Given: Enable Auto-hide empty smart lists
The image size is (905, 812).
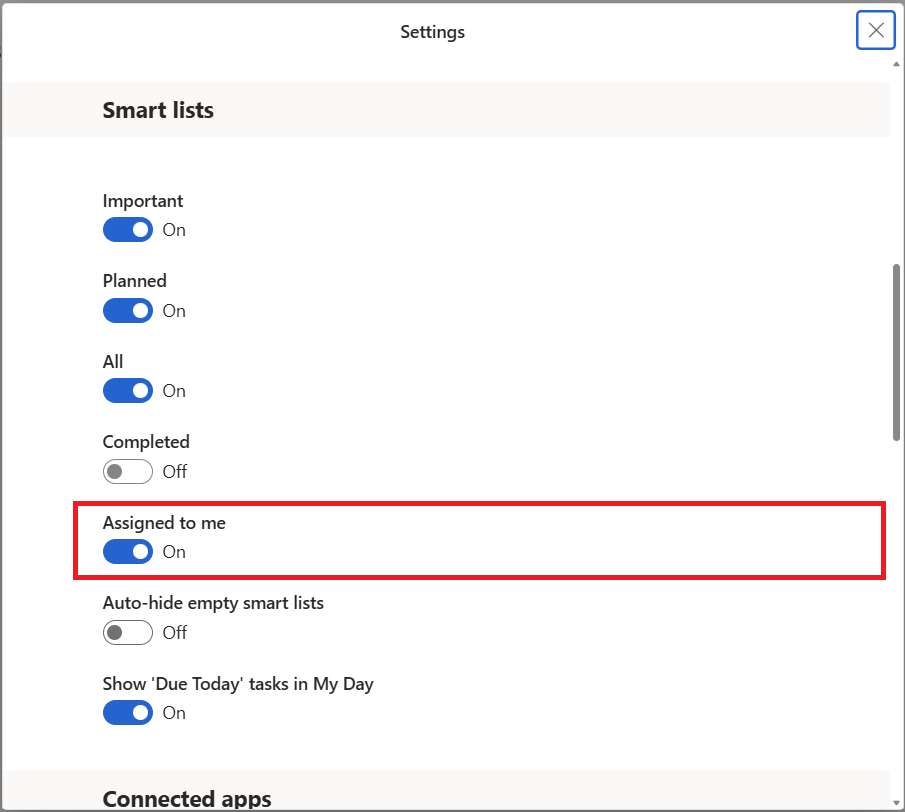Looking at the screenshot, I should click(x=128, y=633).
